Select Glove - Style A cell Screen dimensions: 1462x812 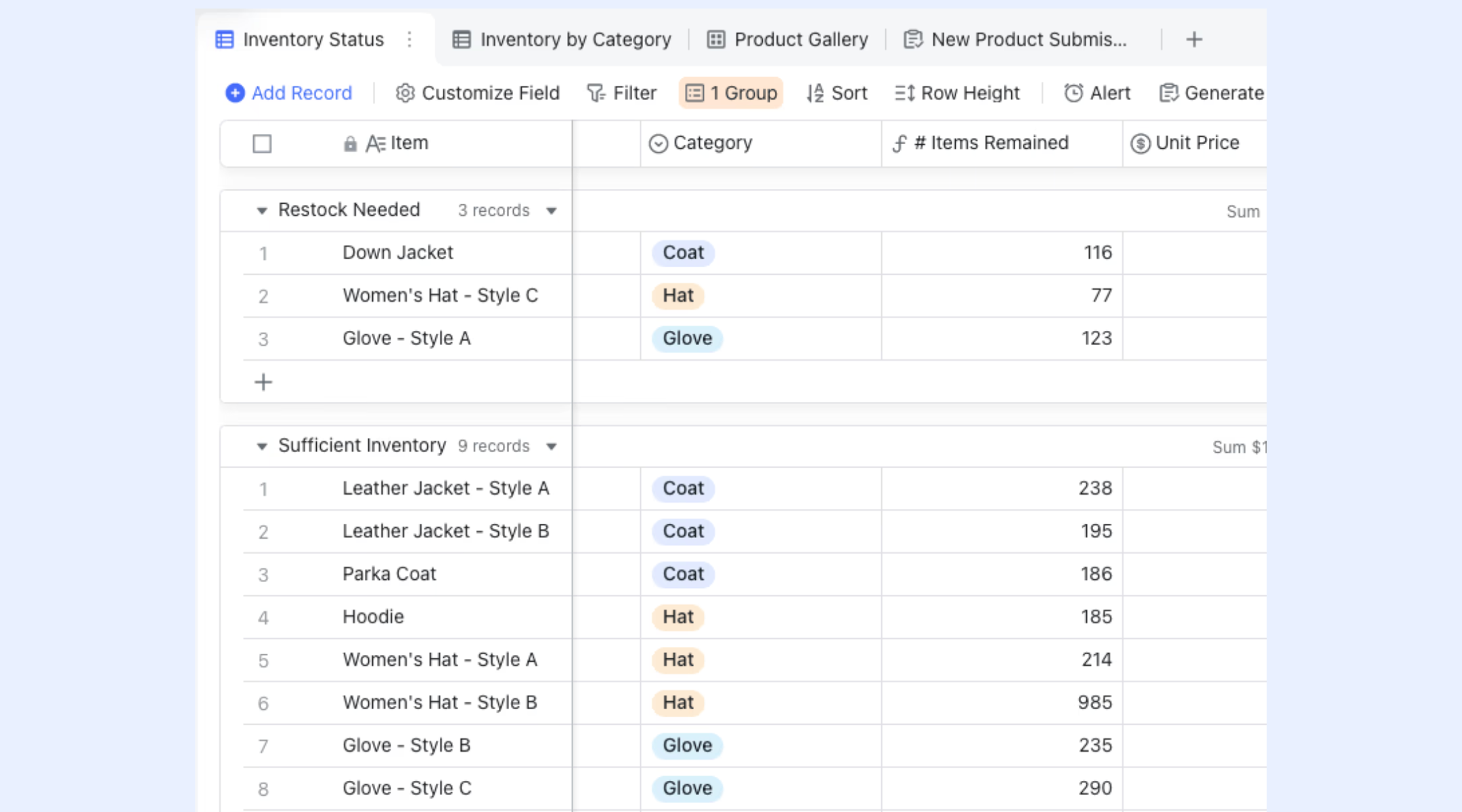click(406, 338)
